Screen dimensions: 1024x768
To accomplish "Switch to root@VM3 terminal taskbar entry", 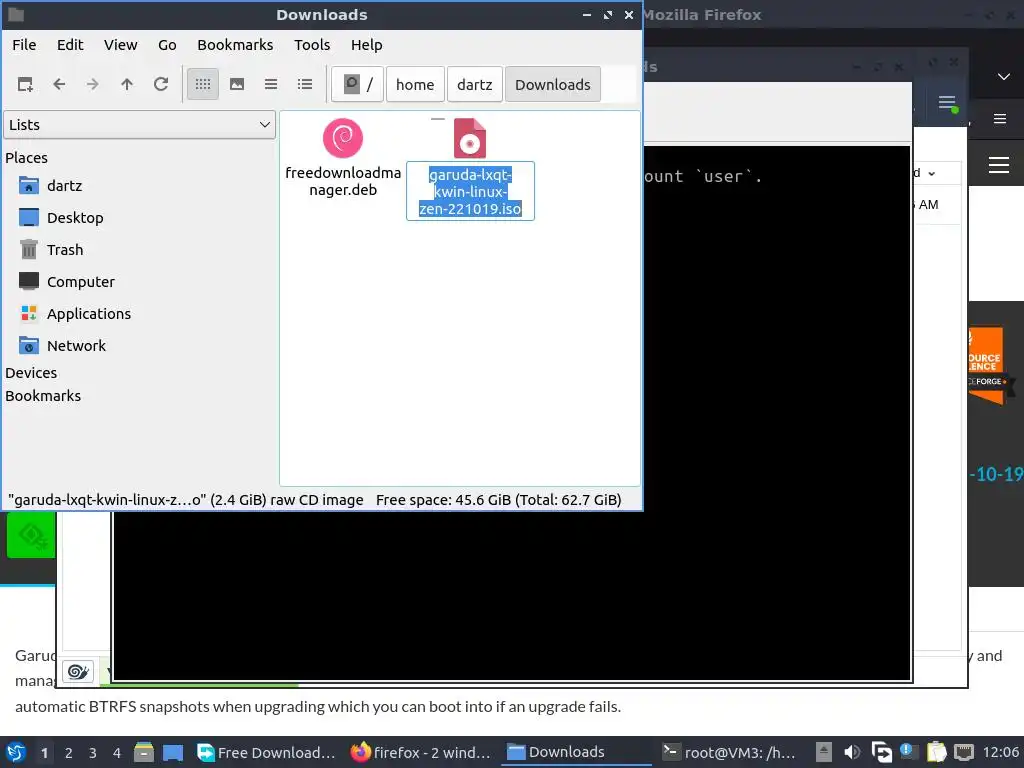I will [x=730, y=752].
